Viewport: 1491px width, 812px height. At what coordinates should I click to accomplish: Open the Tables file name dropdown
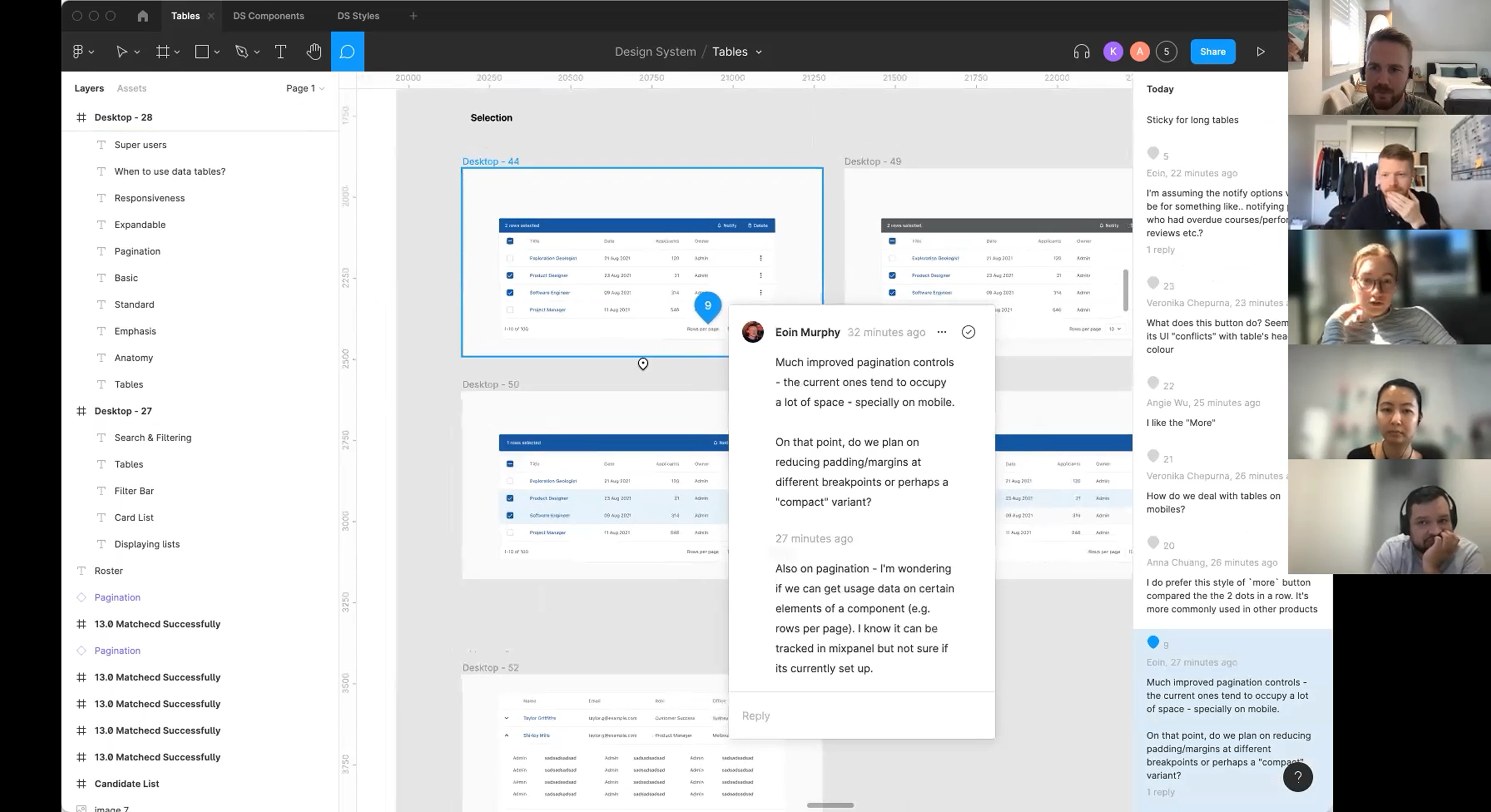[759, 52]
